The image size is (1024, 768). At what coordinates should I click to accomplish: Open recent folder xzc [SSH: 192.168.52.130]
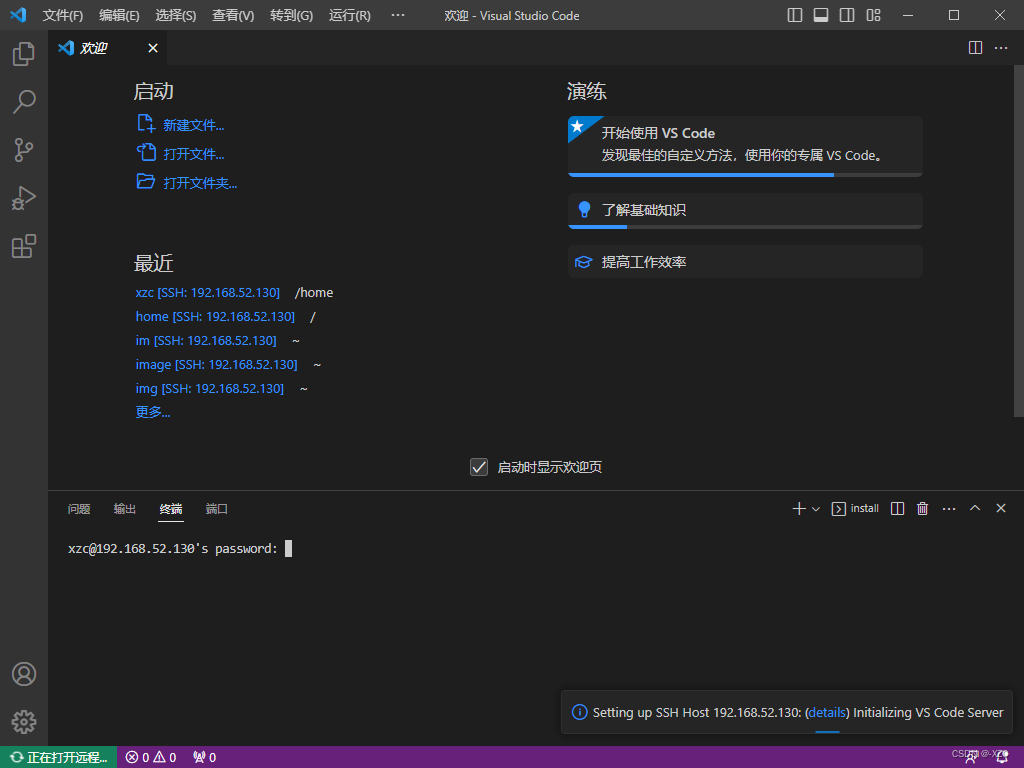pos(207,292)
